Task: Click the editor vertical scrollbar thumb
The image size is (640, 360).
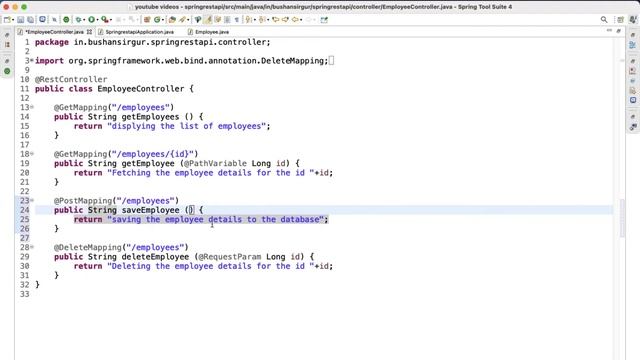Action: (x=622, y=218)
